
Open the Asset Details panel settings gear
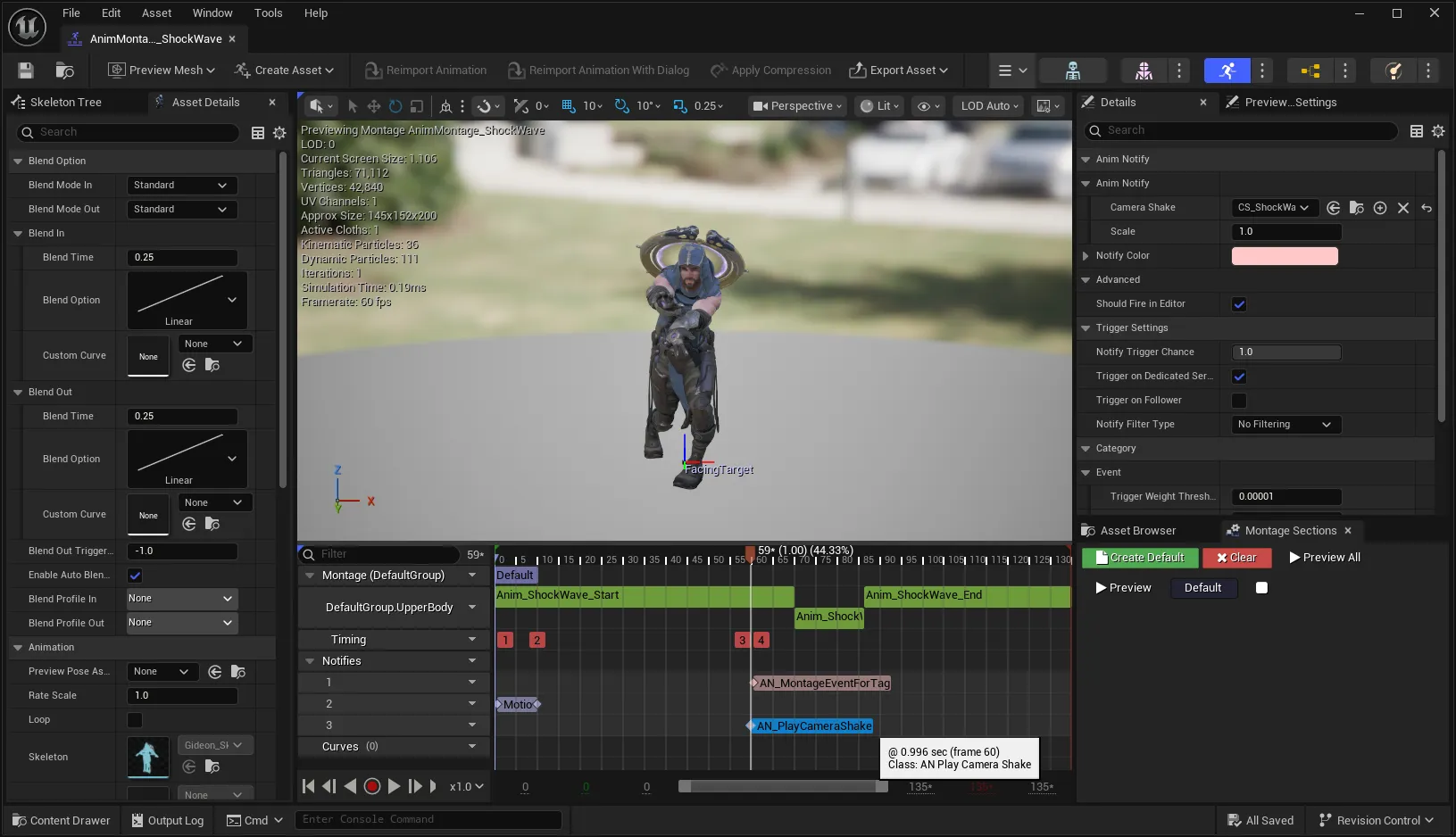tap(279, 132)
